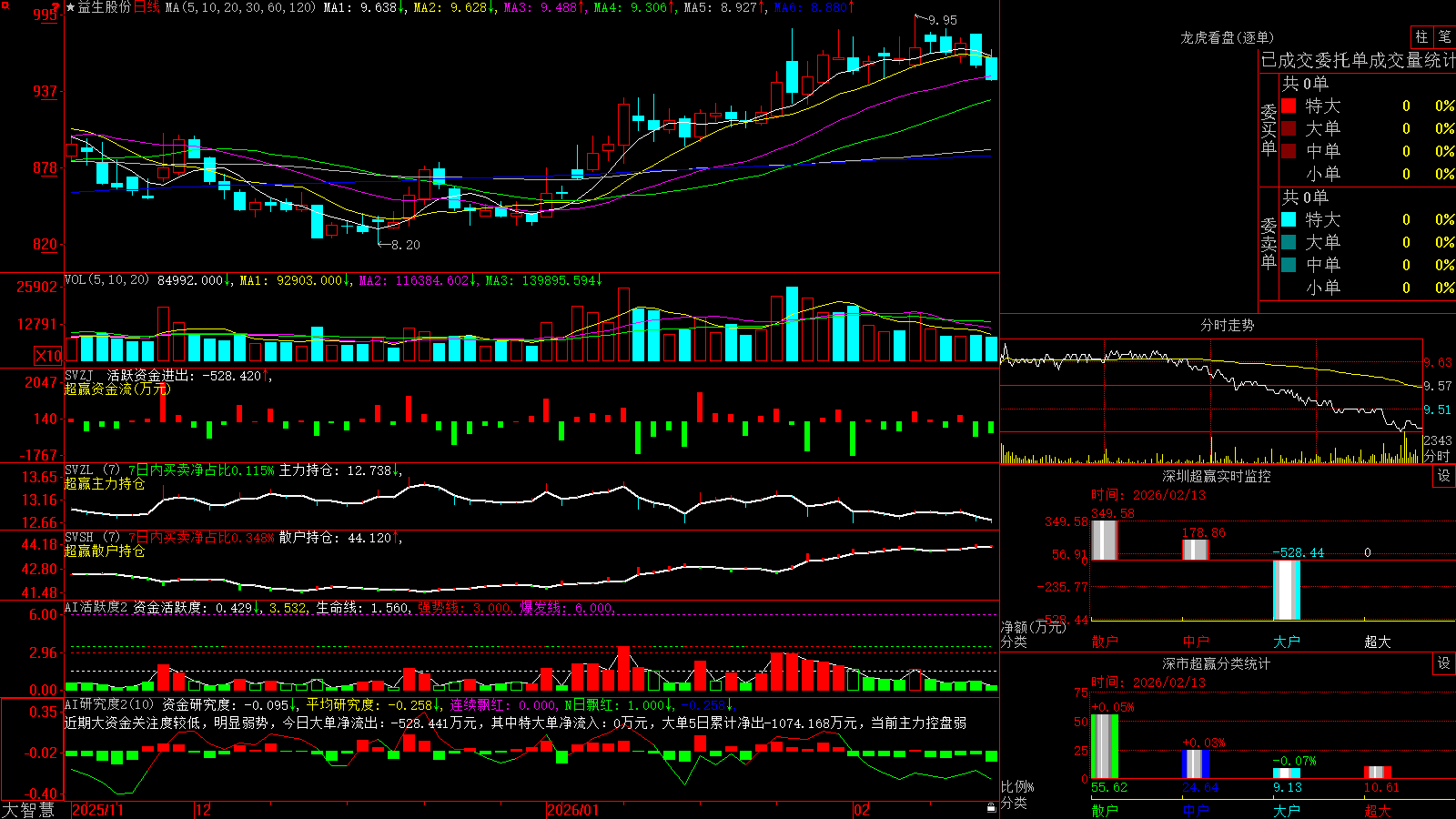Click the 已成交委托单成交量统计 header

[1358, 60]
